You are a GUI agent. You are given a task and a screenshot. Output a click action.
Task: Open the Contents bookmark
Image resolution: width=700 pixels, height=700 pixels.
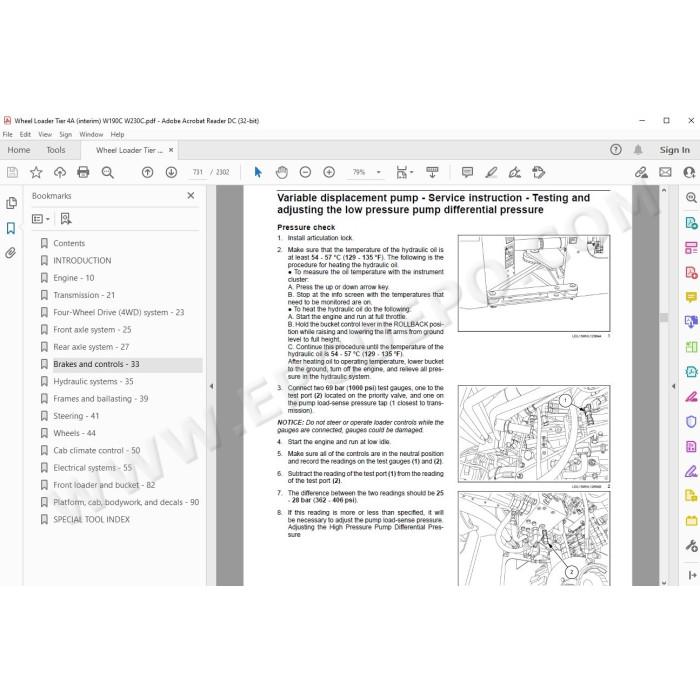[x=69, y=243]
